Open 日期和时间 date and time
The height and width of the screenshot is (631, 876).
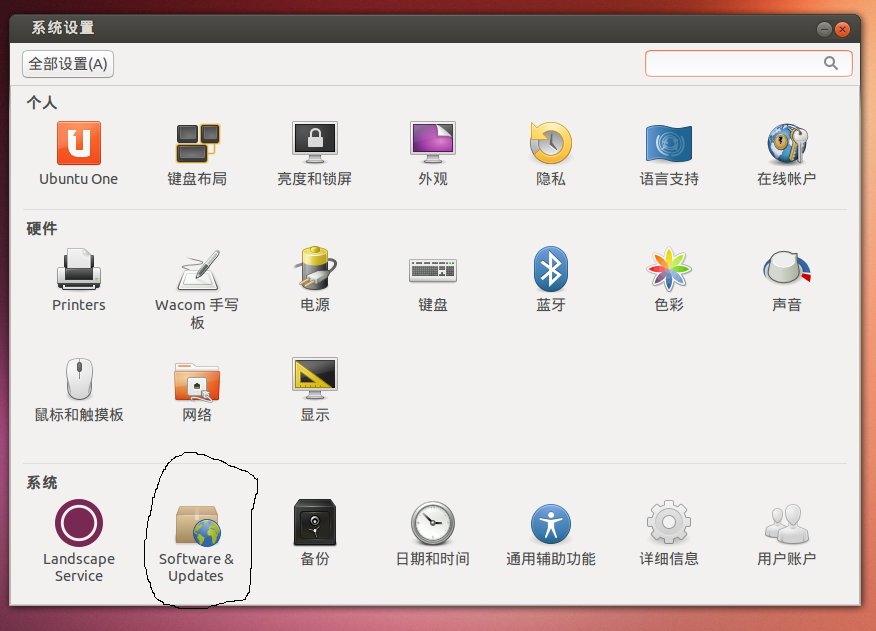point(433,533)
